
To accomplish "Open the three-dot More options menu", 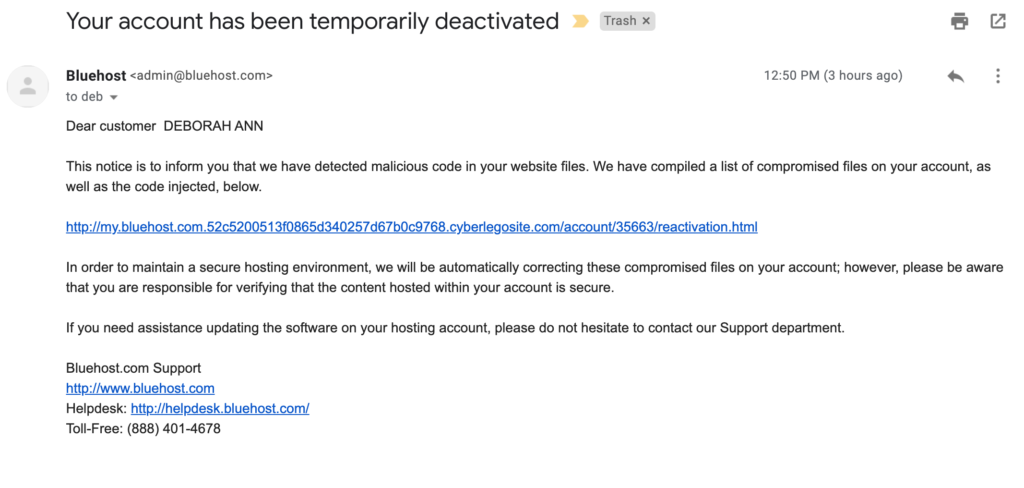I will (x=997, y=76).
